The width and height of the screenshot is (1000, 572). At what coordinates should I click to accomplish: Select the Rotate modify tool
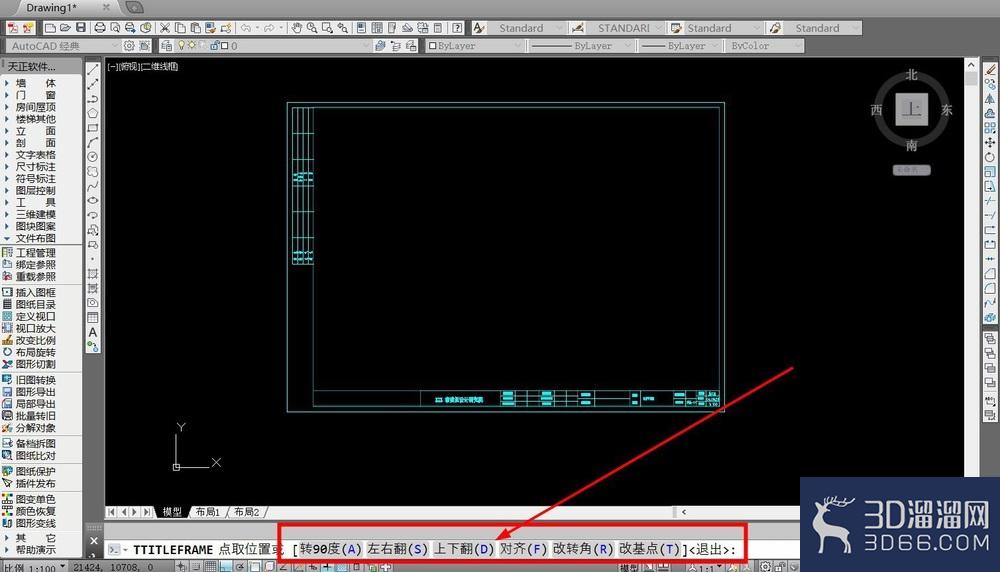[x=990, y=157]
